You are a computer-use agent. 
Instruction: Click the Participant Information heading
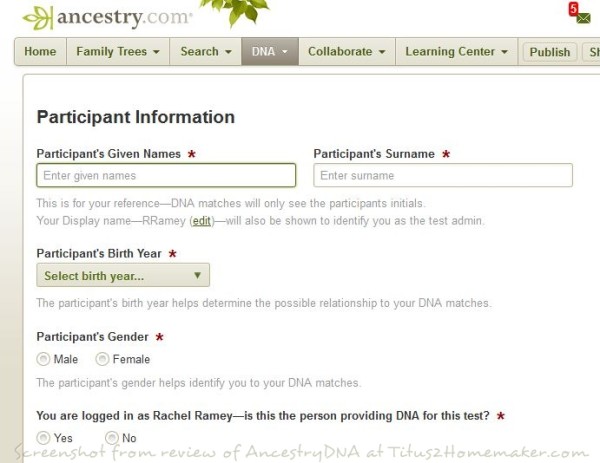point(135,117)
